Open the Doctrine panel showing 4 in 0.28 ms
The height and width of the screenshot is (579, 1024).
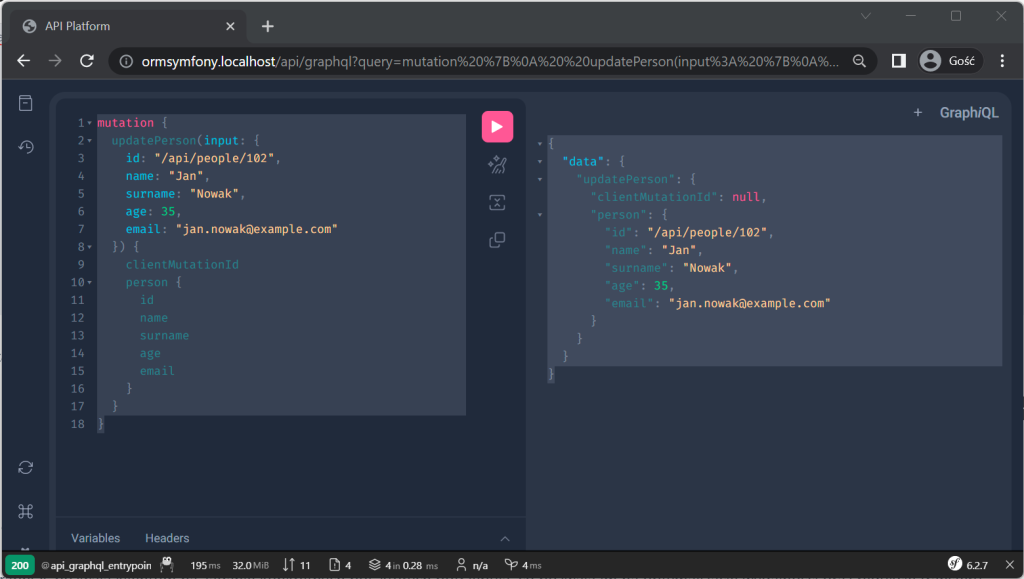coord(403,565)
